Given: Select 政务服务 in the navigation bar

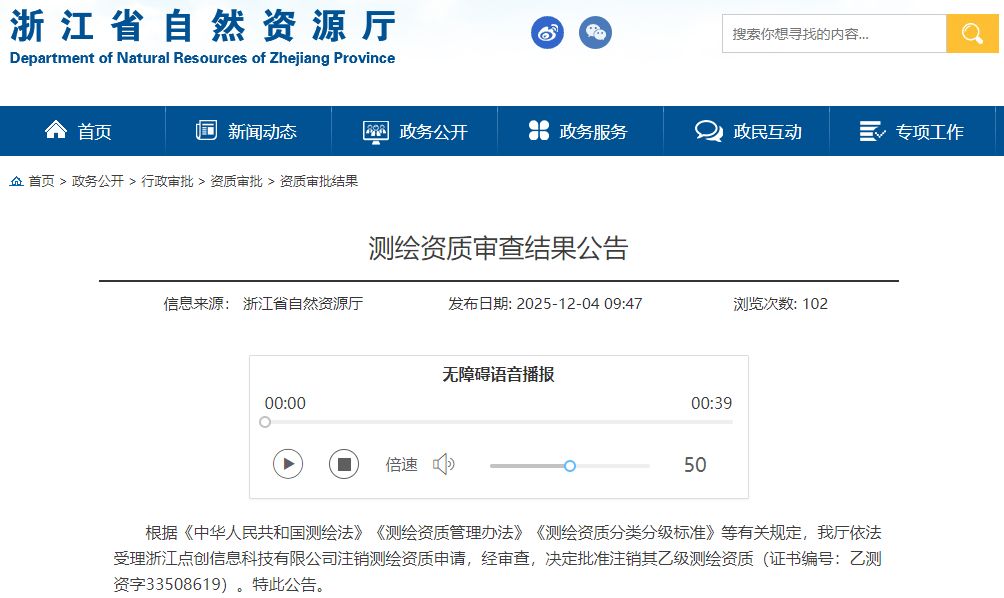Looking at the screenshot, I should point(578,131).
